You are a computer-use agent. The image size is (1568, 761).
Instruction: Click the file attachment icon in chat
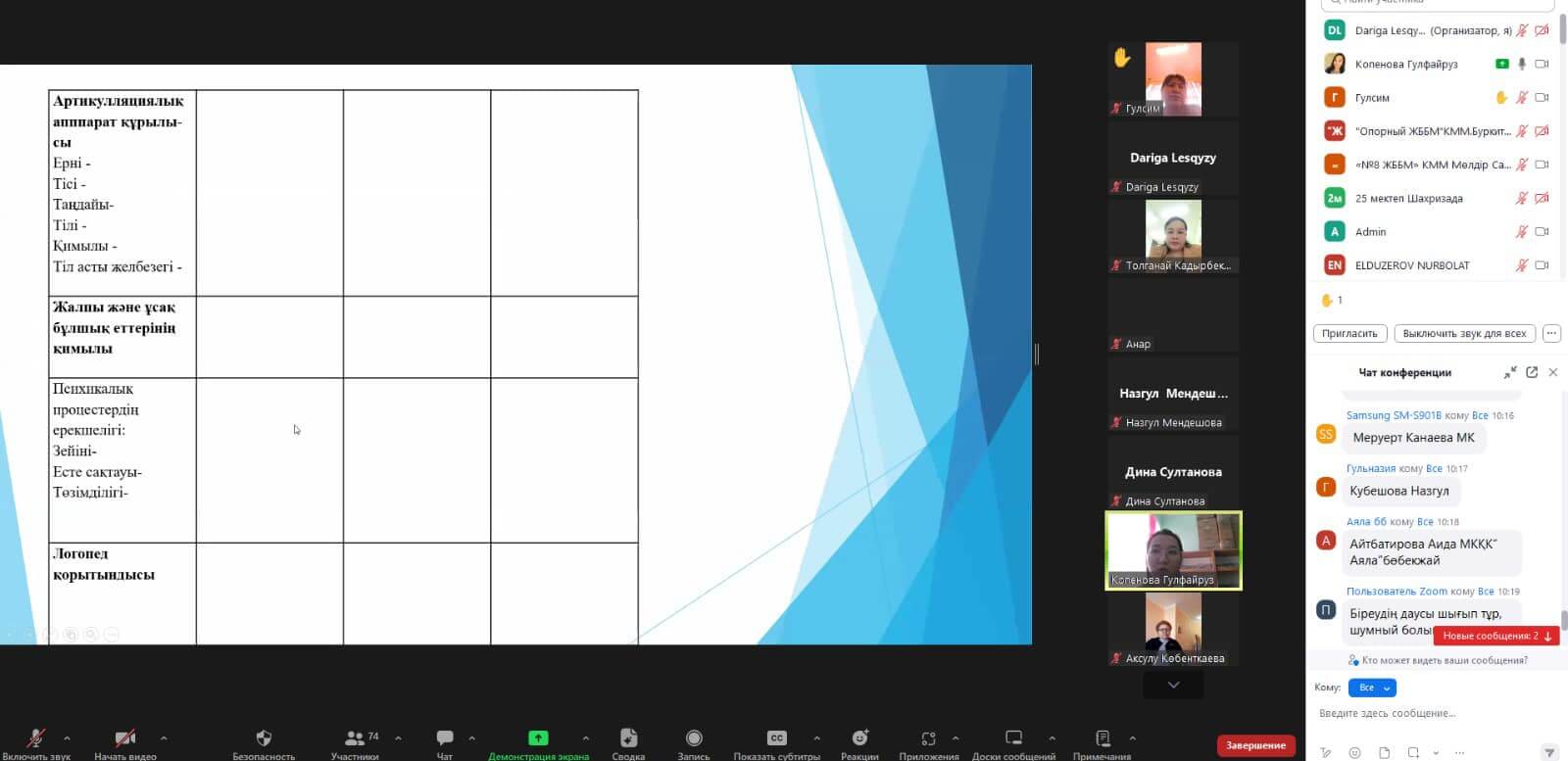click(x=1384, y=753)
